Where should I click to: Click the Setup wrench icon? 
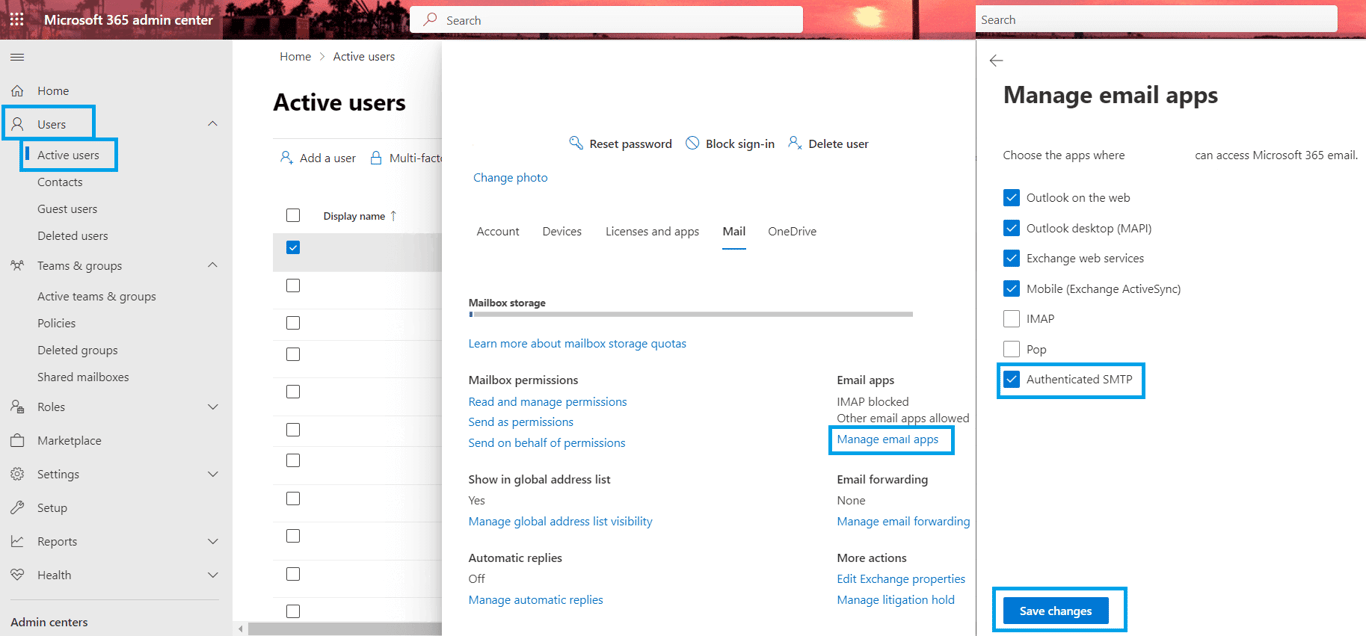tap(17, 508)
